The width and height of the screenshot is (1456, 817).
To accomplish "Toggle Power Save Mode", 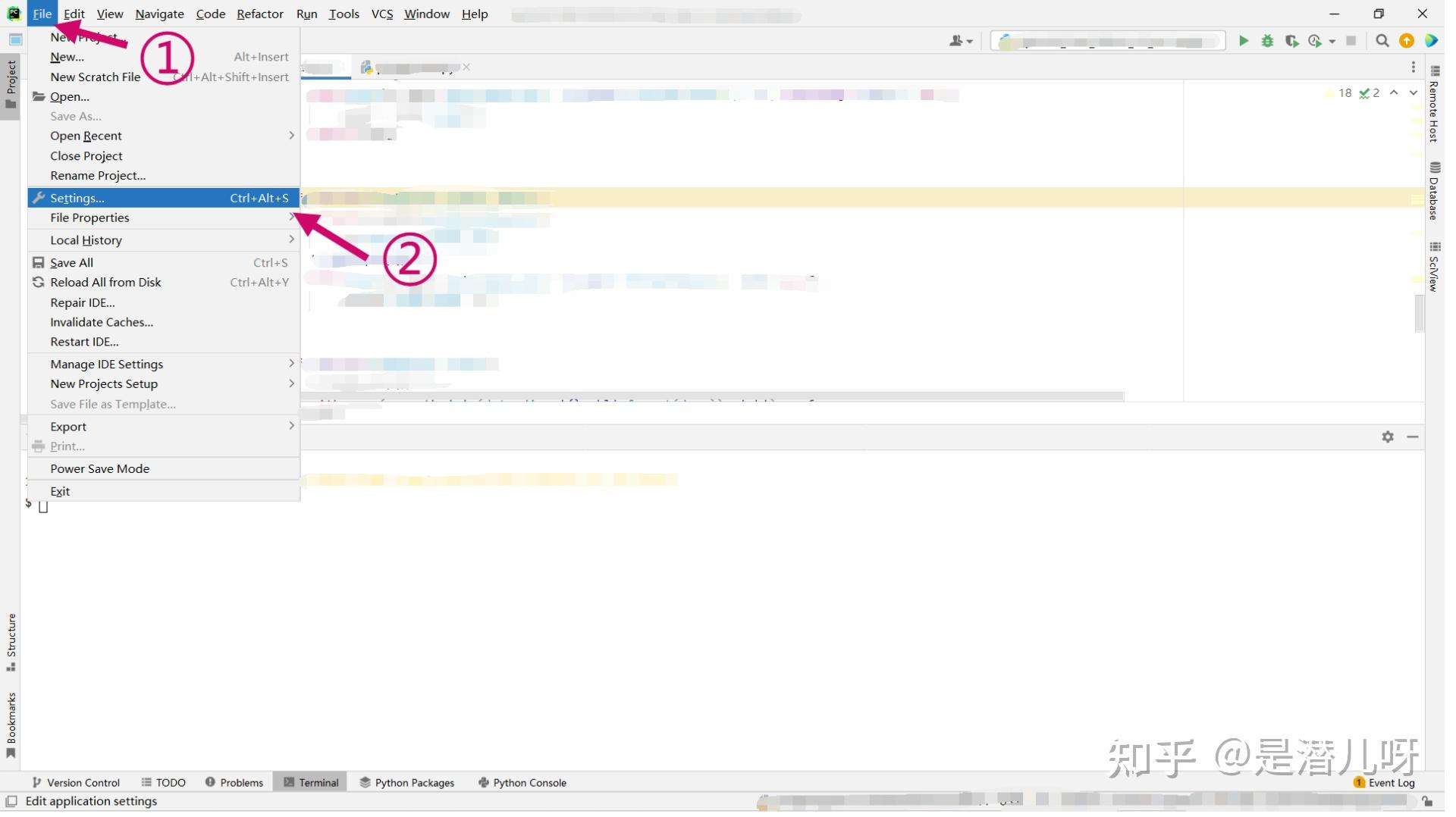I will point(99,468).
